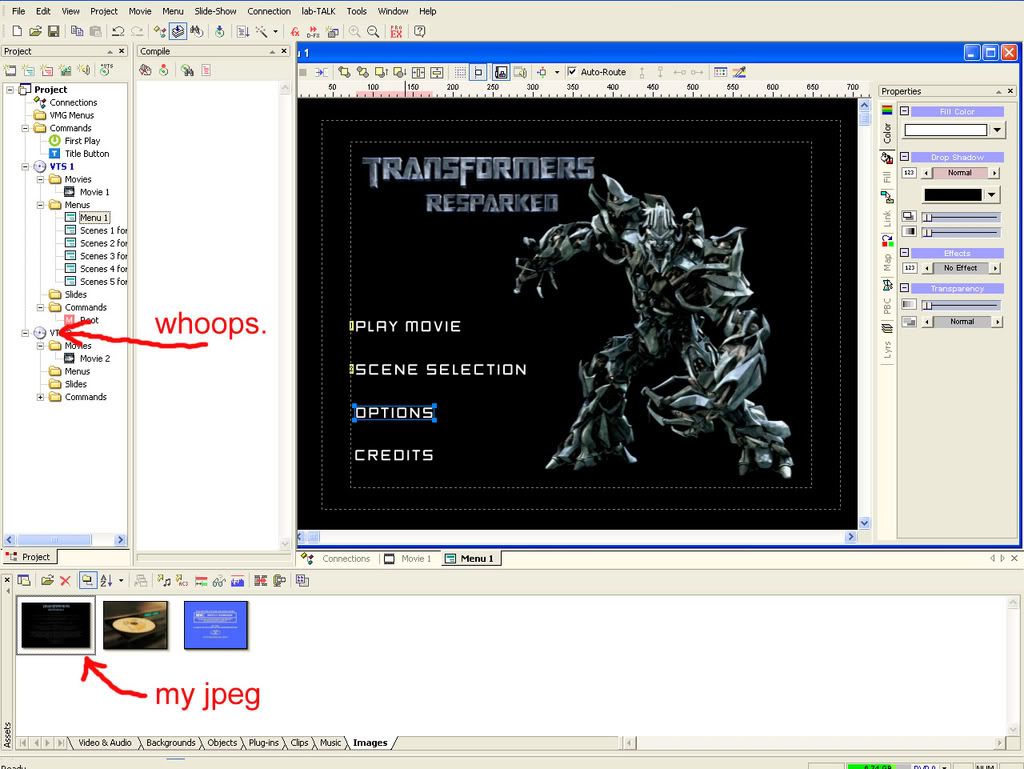The height and width of the screenshot is (769, 1024).
Task: Click the pink document icon in Compile panel
Action: tap(206, 70)
